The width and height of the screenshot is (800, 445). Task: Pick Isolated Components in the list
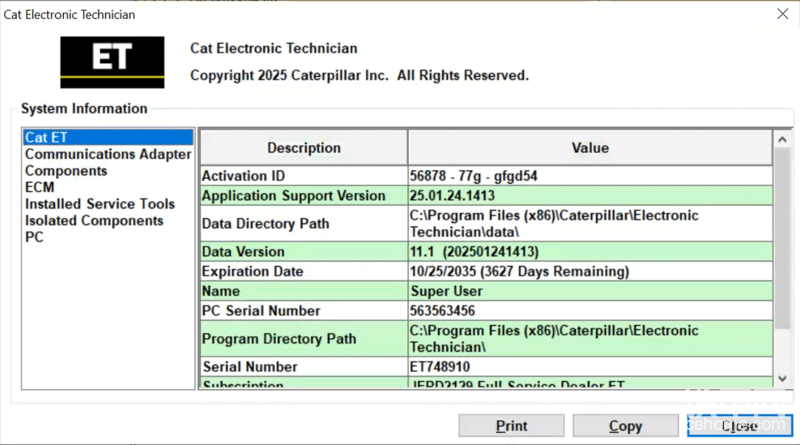coord(94,220)
